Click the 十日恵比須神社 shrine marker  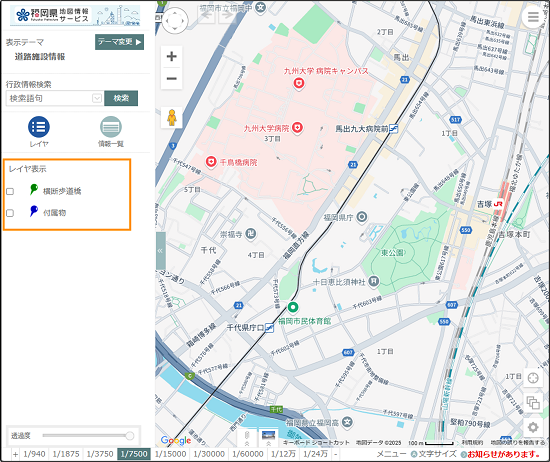click(x=374, y=281)
